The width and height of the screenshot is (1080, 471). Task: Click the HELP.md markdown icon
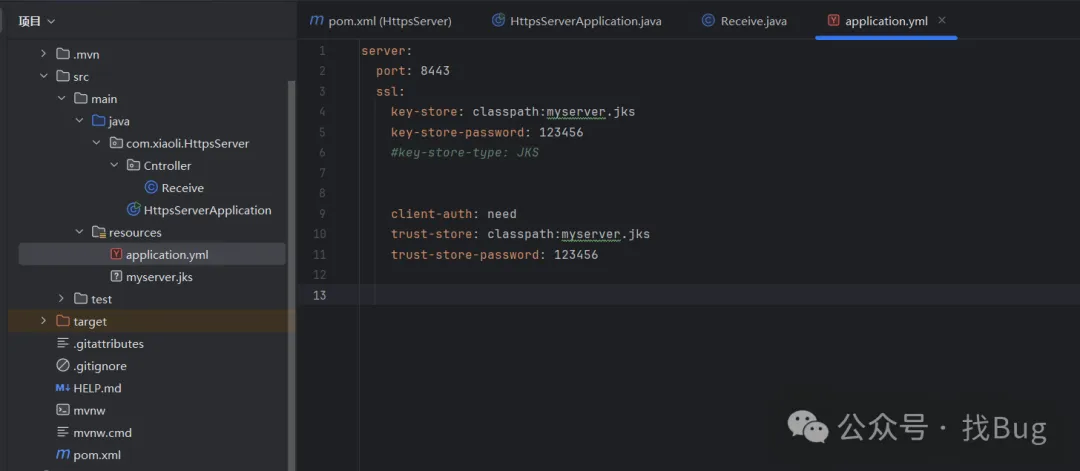[63, 388]
